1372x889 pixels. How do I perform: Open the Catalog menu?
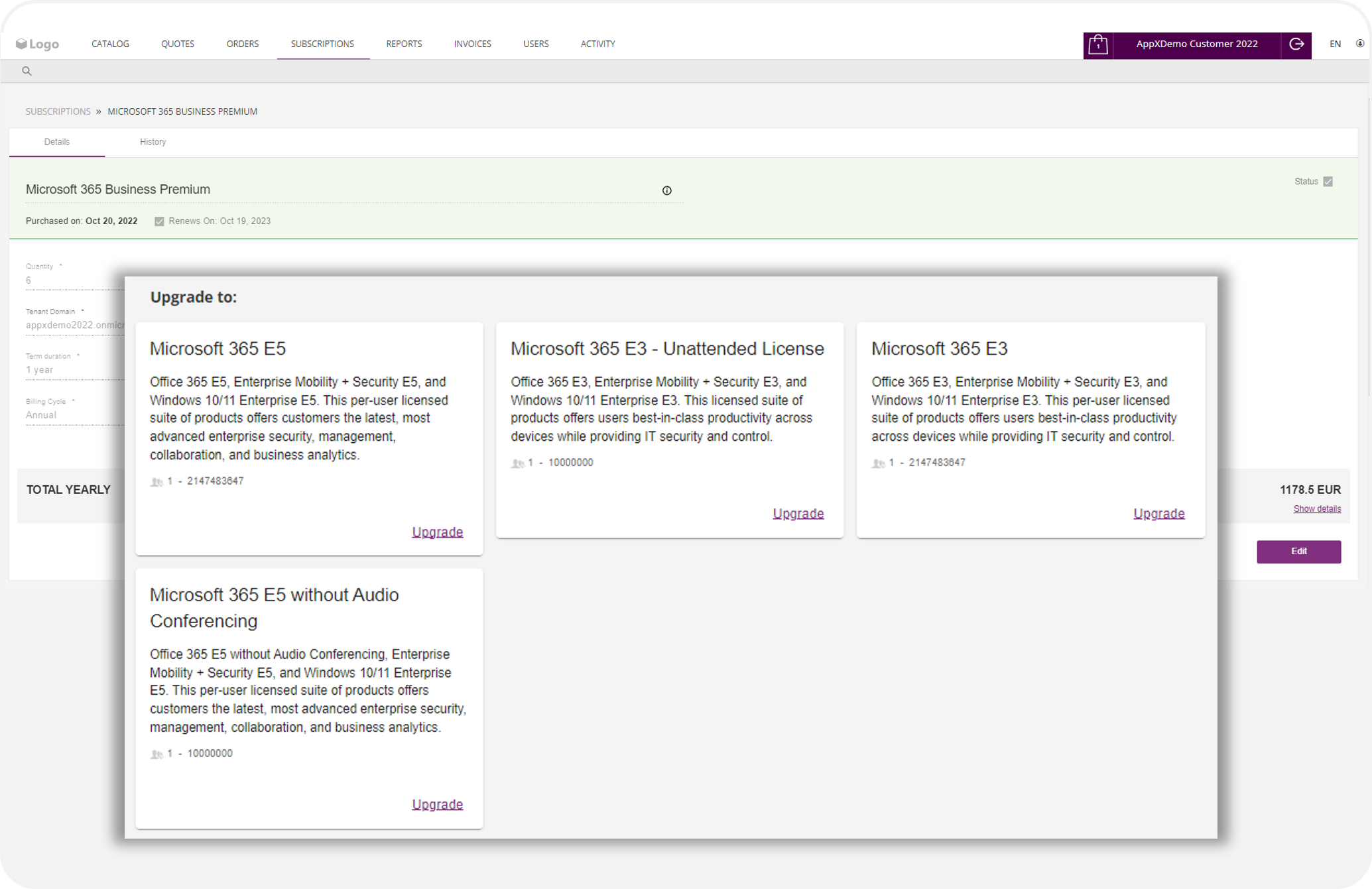(x=110, y=44)
